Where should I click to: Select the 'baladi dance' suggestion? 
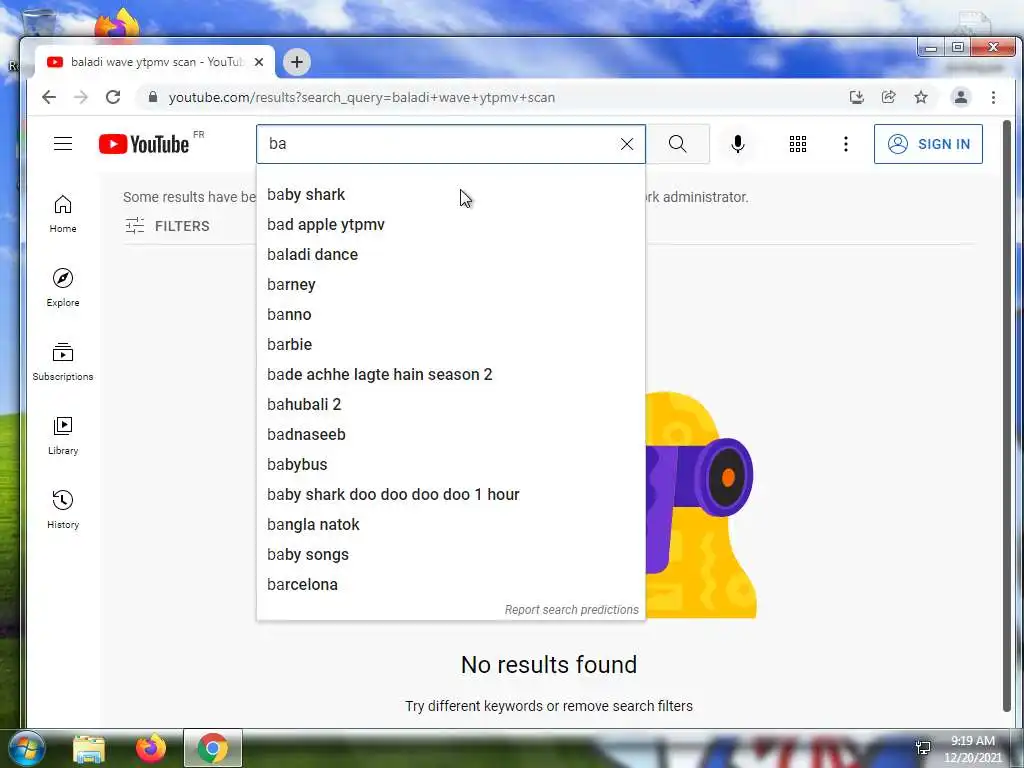coord(451,255)
